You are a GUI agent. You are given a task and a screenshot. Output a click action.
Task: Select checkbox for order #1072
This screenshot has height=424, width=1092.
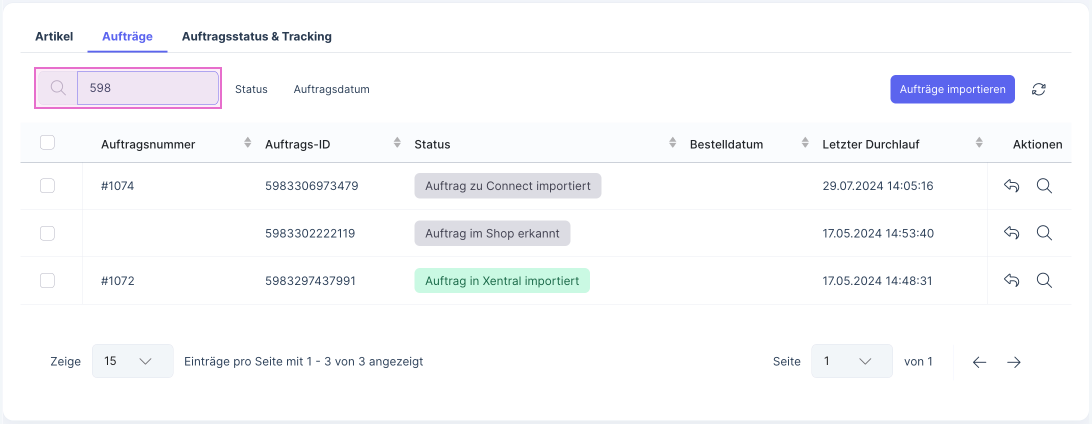click(47, 281)
